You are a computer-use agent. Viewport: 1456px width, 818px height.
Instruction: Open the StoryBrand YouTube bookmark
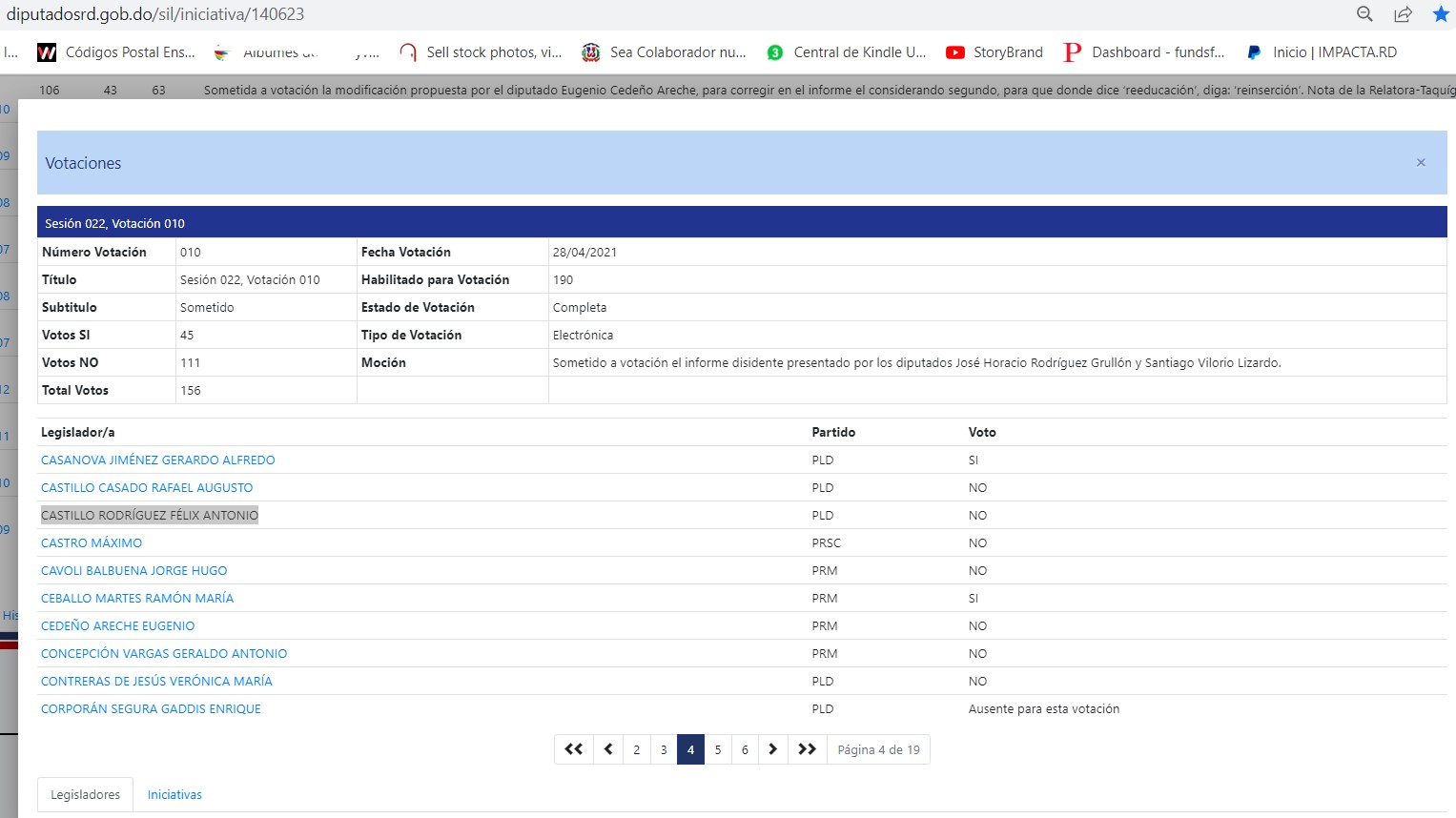point(995,52)
